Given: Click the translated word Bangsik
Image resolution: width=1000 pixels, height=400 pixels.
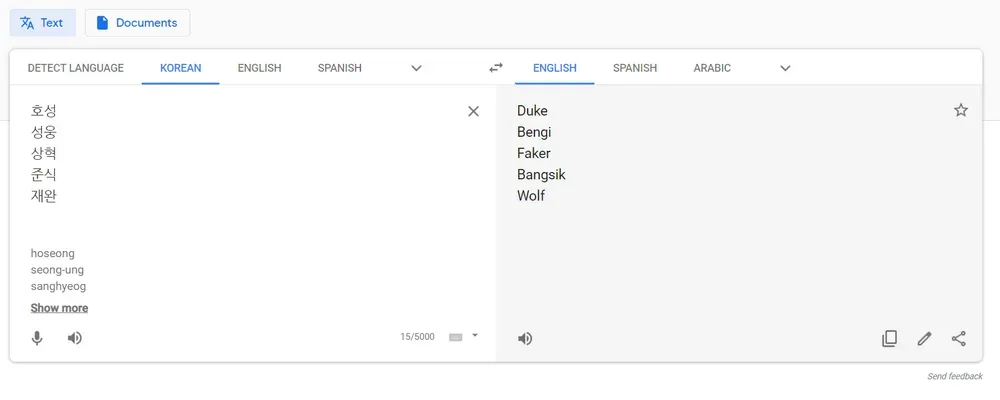Looking at the screenshot, I should coord(541,175).
